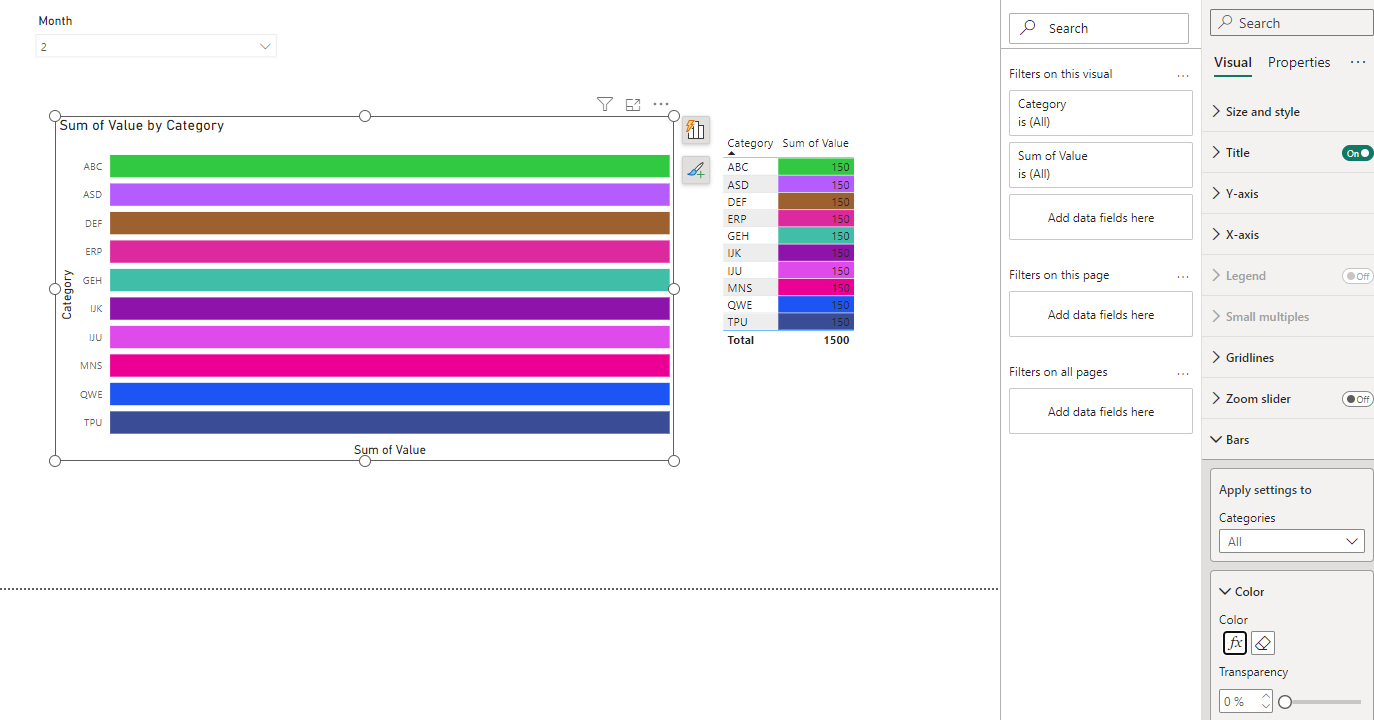Open the visual's filter icon

tap(604, 104)
